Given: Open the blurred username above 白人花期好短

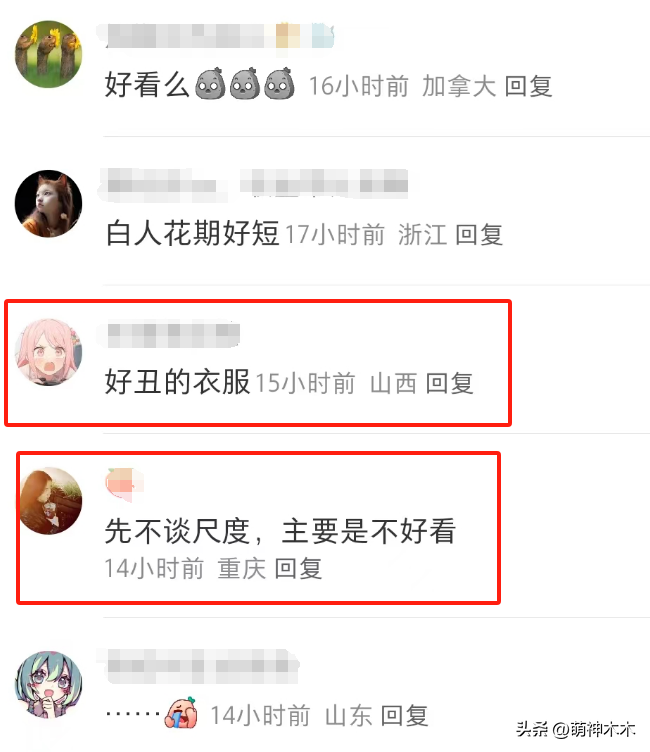Looking at the screenshot, I should (257, 183).
